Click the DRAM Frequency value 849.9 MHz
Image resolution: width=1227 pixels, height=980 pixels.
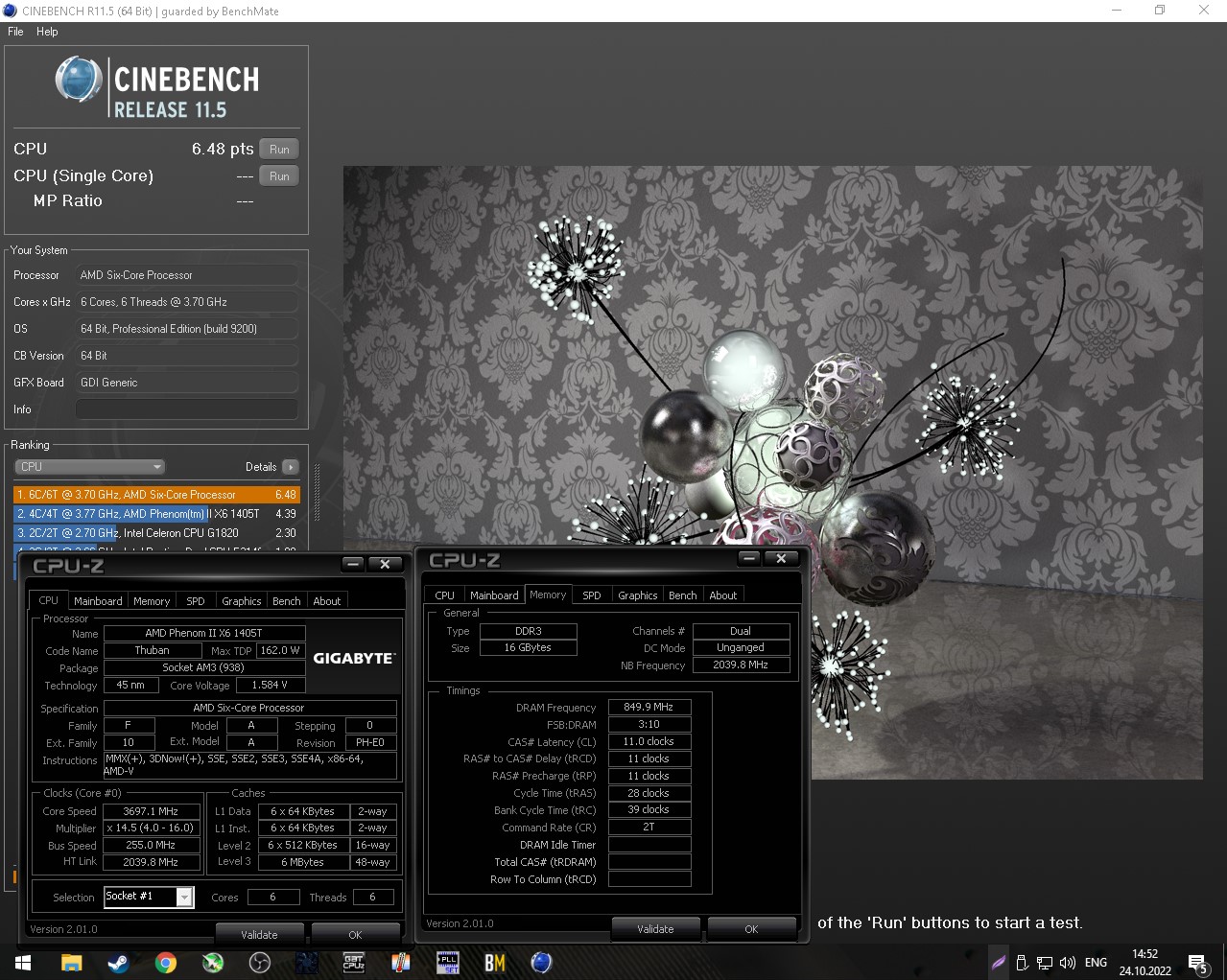[649, 708]
